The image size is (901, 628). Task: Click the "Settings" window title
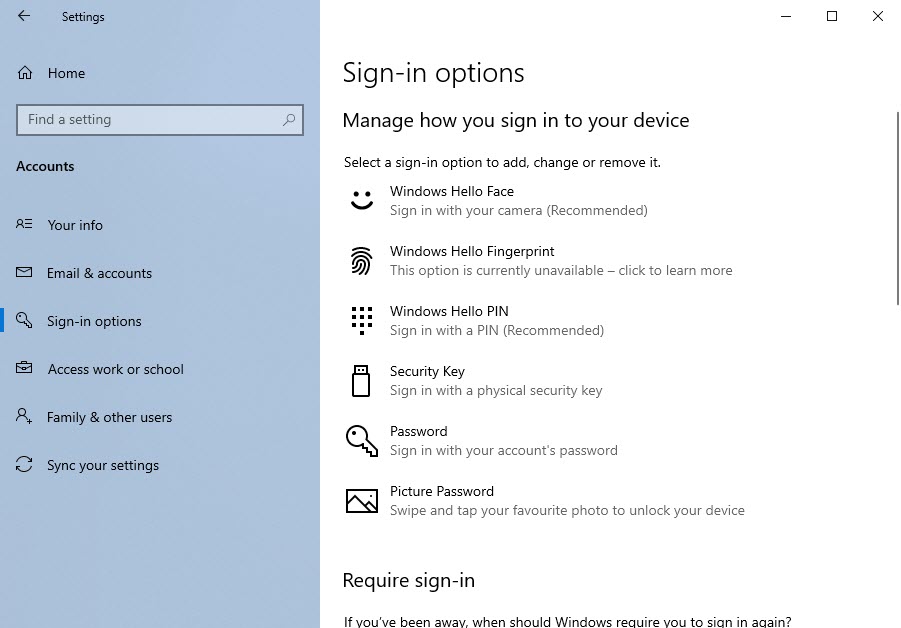click(83, 17)
